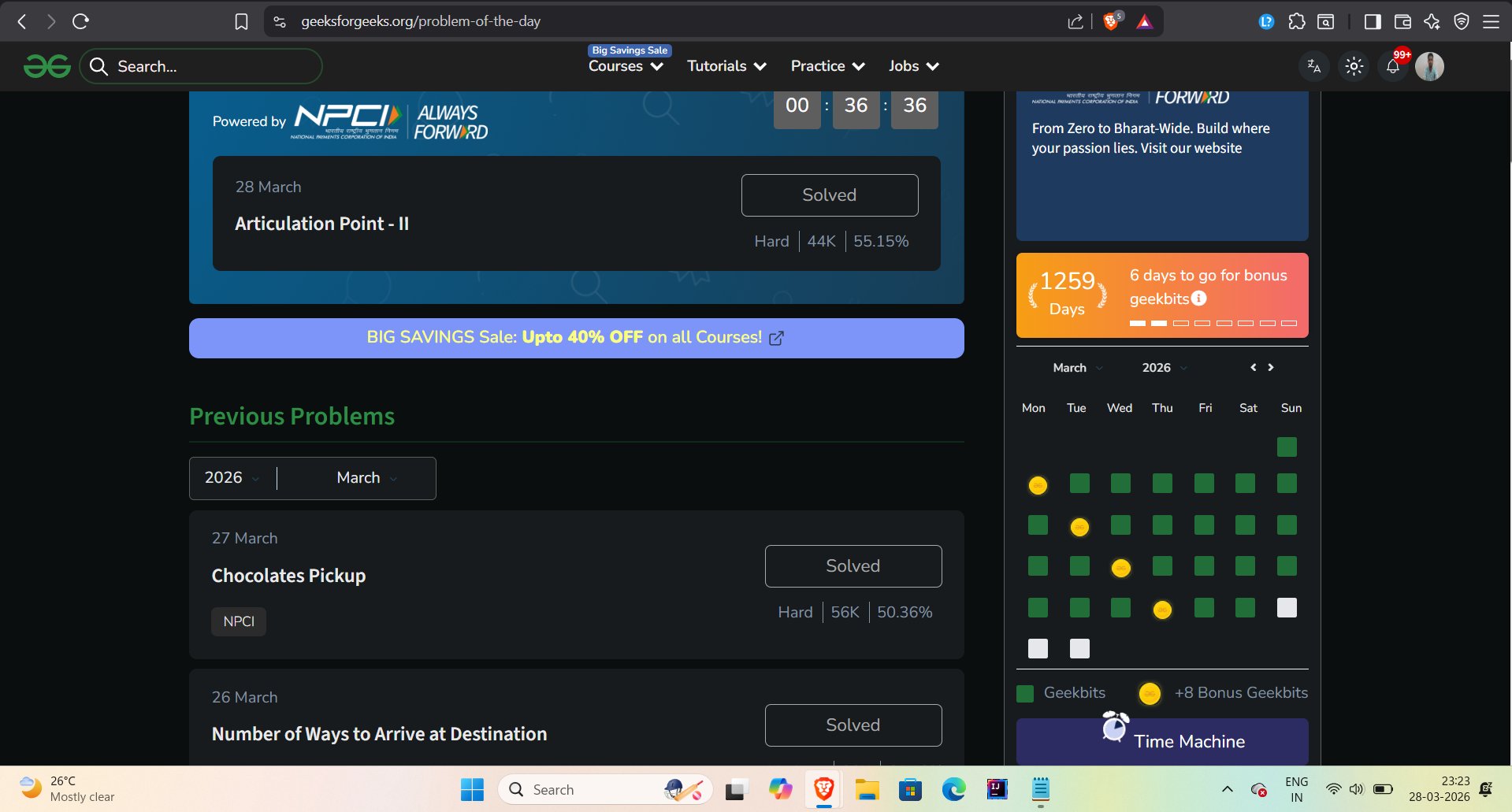
Task: Click the info icon beside geekbits
Action: tap(1198, 298)
